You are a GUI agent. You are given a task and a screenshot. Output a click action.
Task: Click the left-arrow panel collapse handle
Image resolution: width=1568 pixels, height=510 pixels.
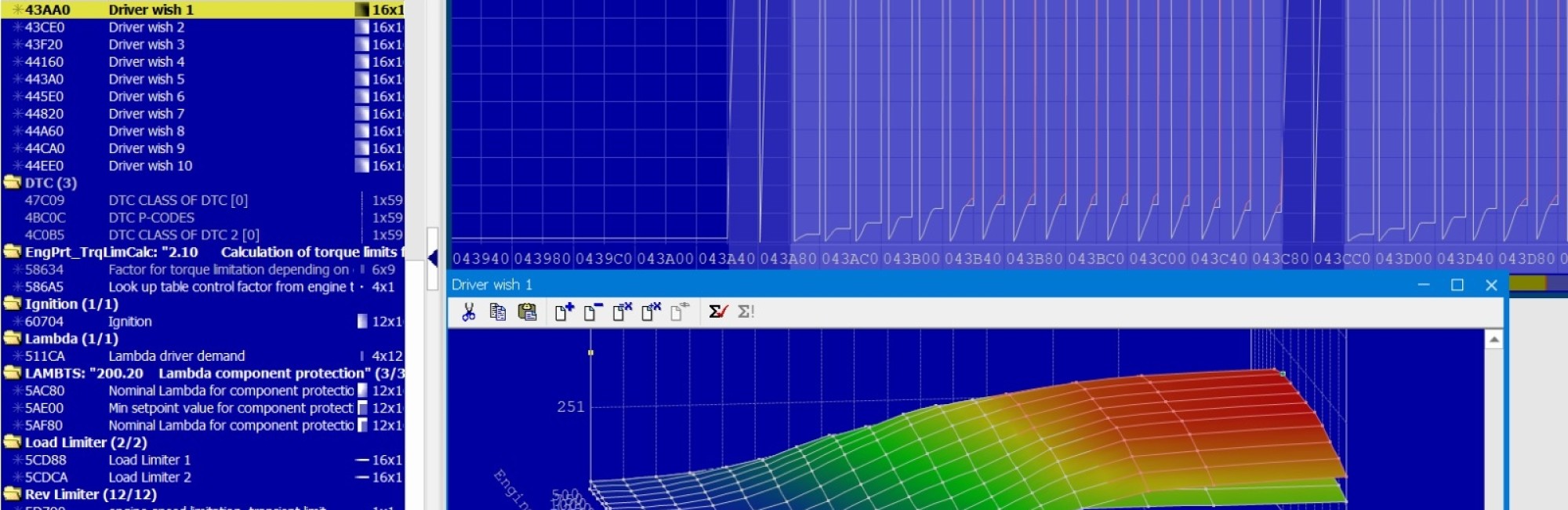click(432, 258)
